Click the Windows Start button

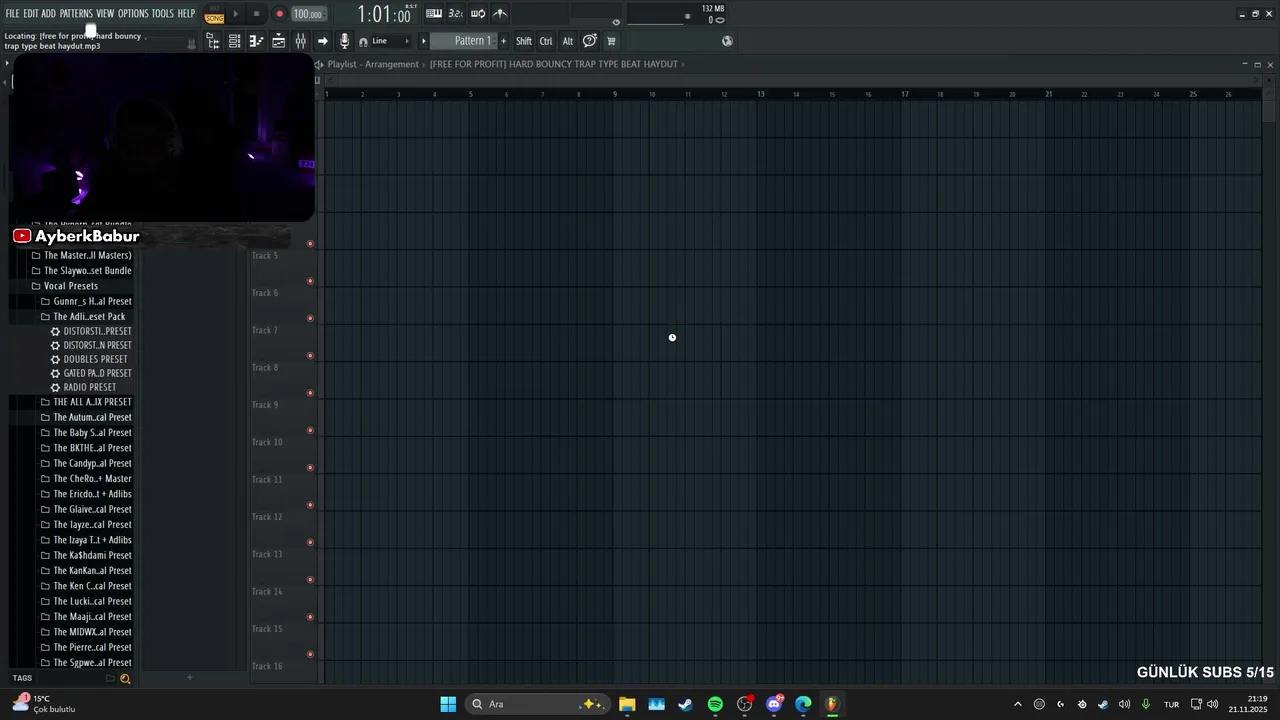pyautogui.click(x=448, y=704)
